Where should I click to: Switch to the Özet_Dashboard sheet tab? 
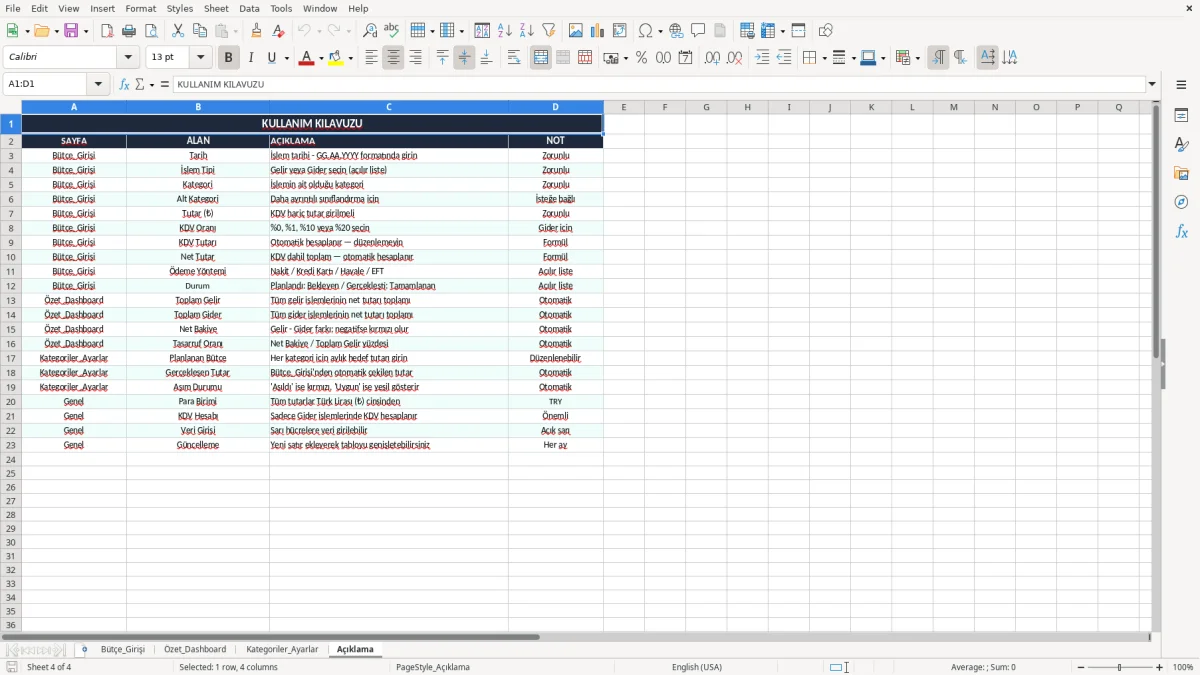click(x=195, y=650)
